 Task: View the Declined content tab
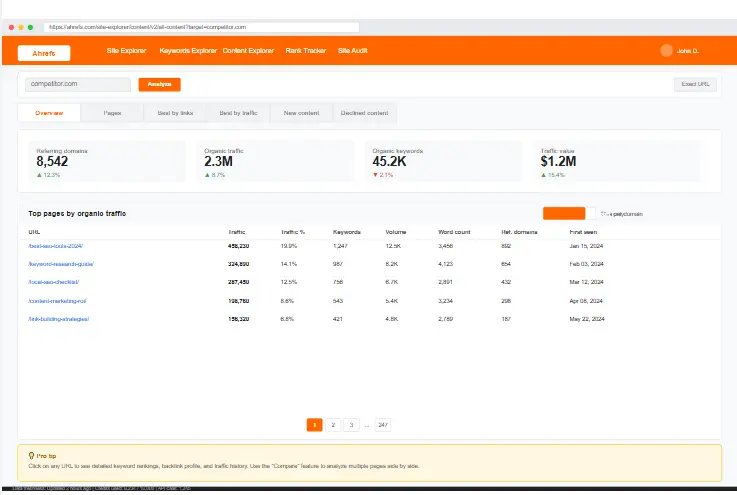coord(364,113)
